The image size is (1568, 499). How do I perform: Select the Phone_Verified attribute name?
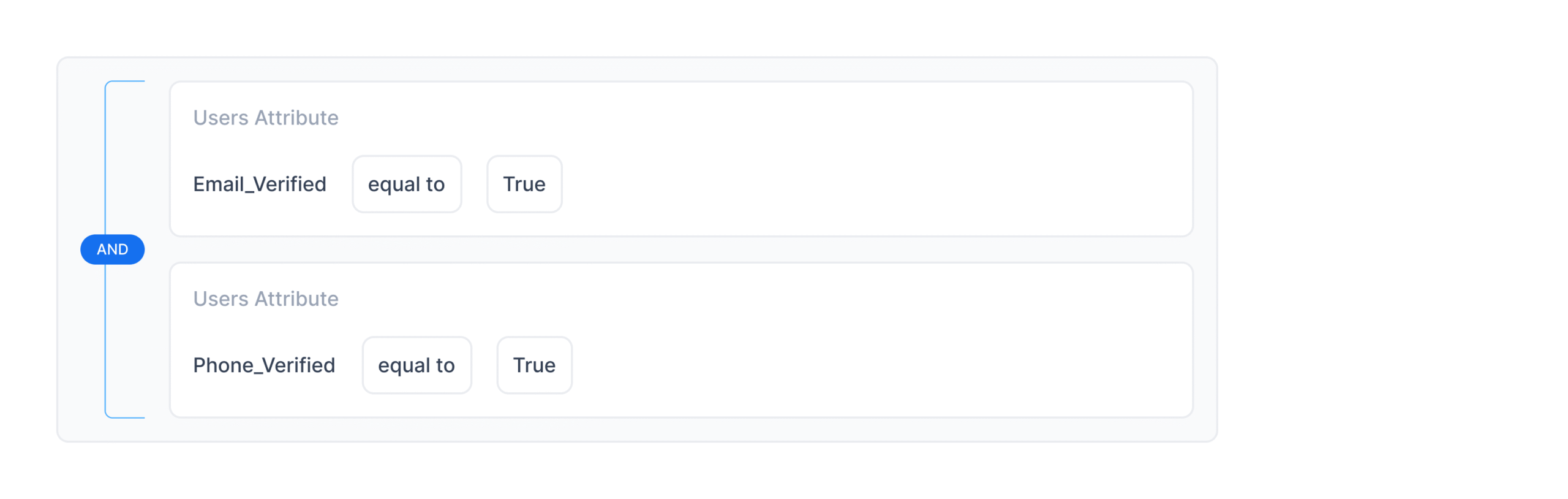(x=263, y=365)
